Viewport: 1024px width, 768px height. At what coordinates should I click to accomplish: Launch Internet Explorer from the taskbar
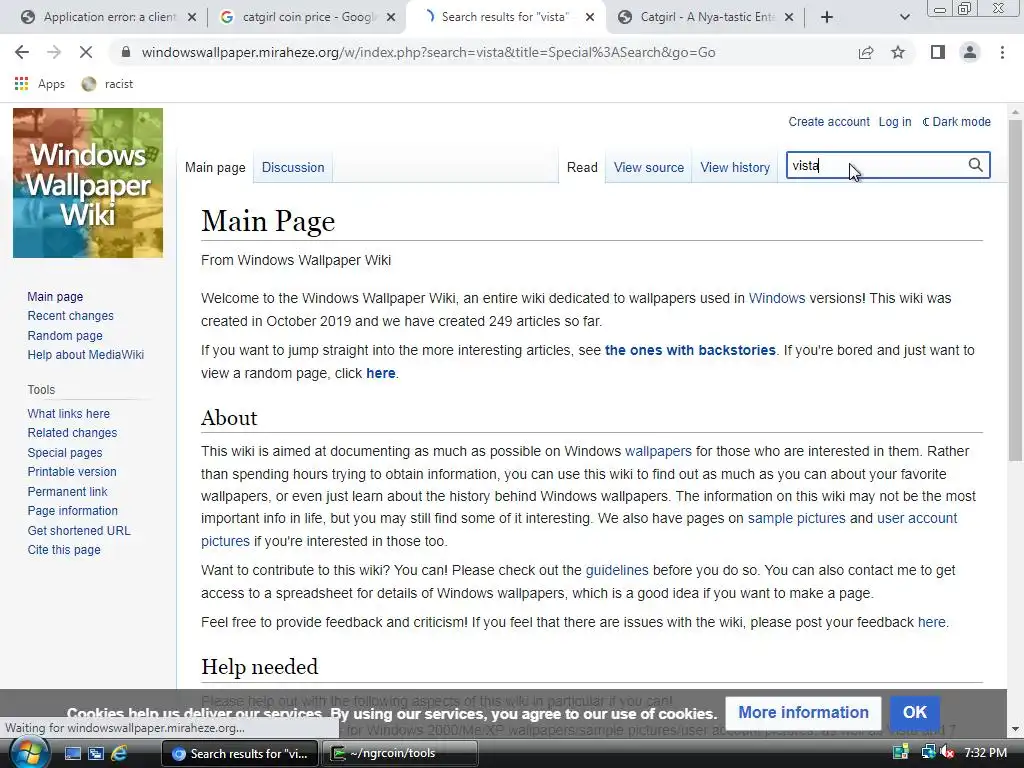click(120, 753)
